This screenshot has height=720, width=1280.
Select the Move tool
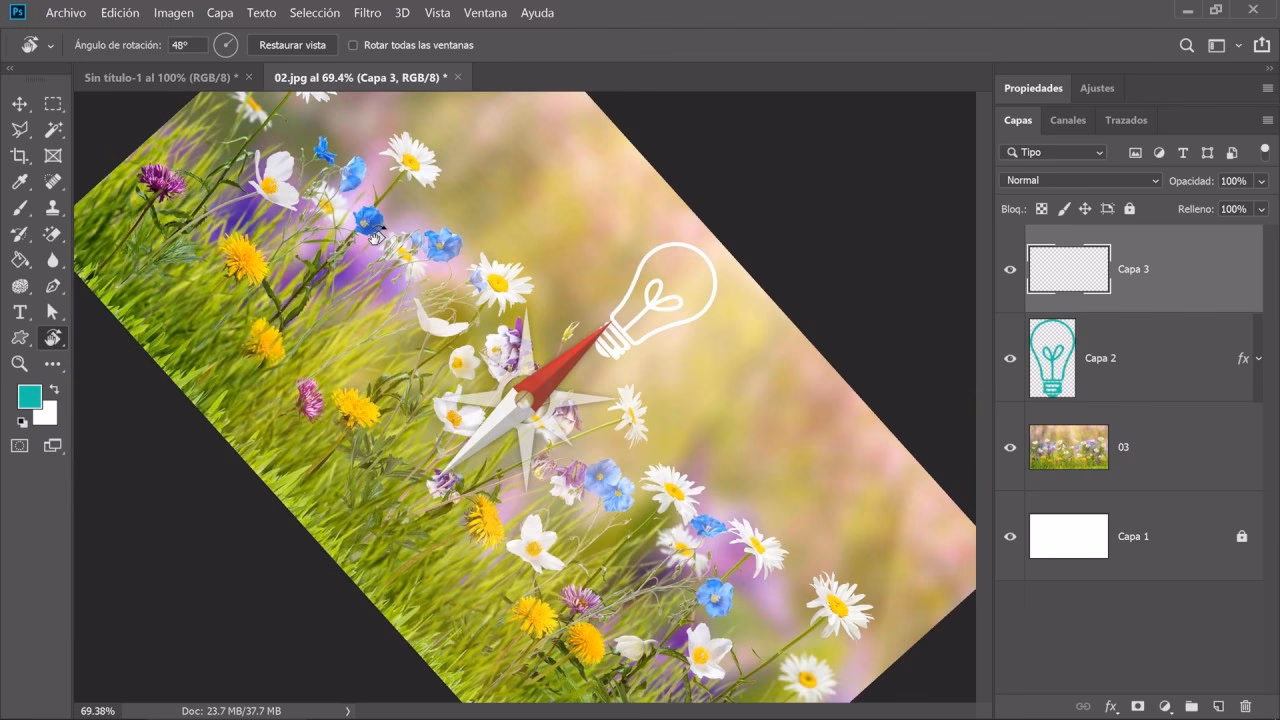20,104
